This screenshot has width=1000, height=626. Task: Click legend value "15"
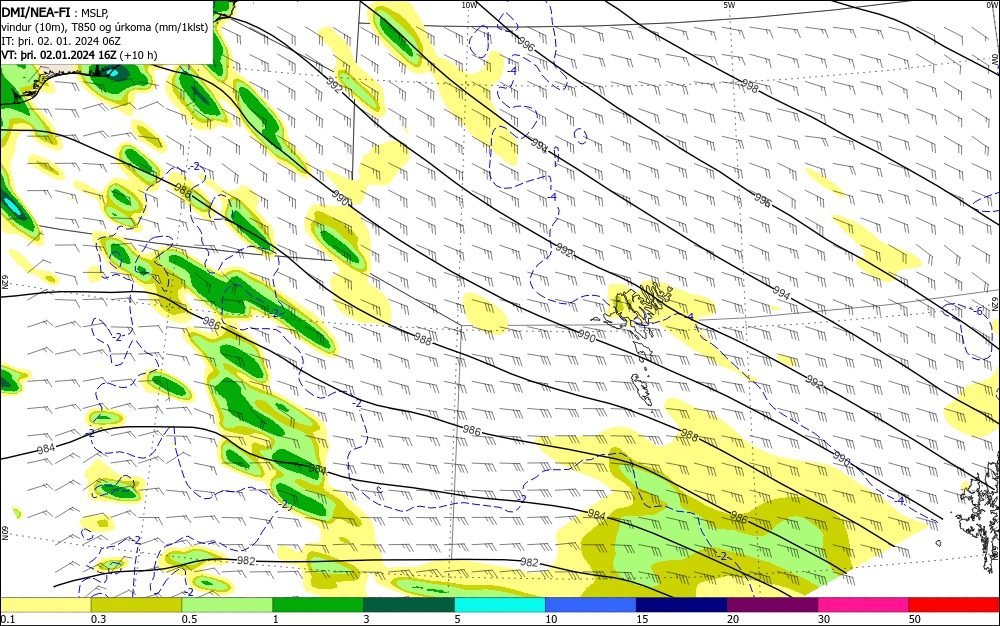pos(642,619)
